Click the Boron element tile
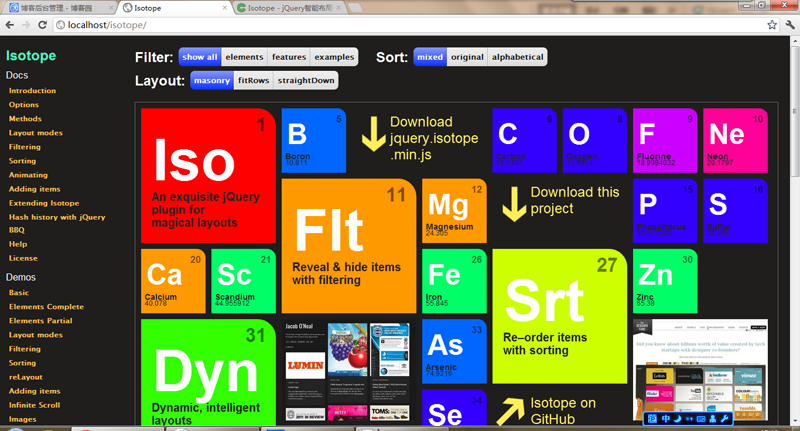The height and width of the screenshot is (431, 800). click(x=314, y=140)
